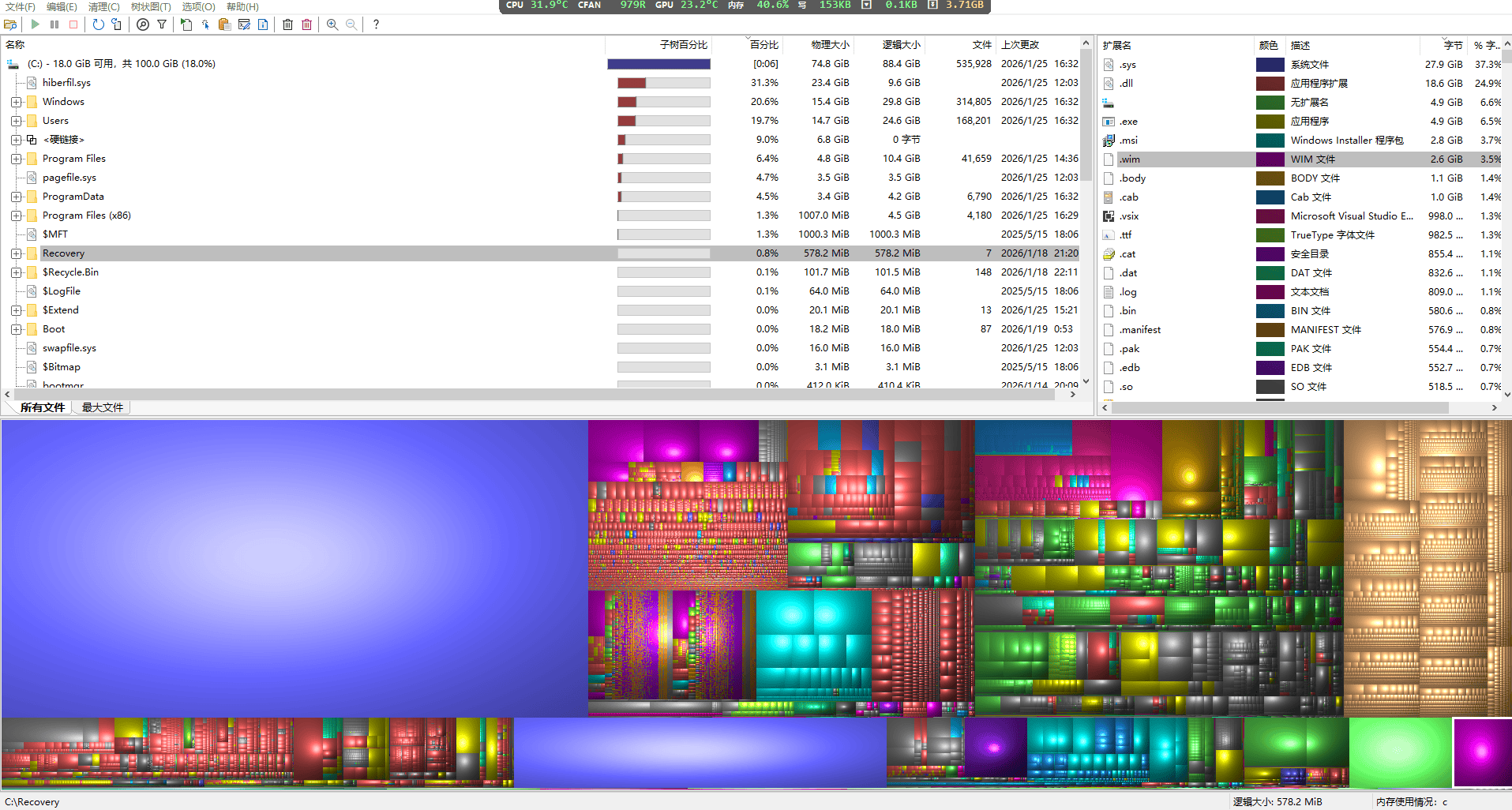Image resolution: width=1512 pixels, height=810 pixels.
Task: Switch to the 最大文件 tab
Action: point(102,407)
